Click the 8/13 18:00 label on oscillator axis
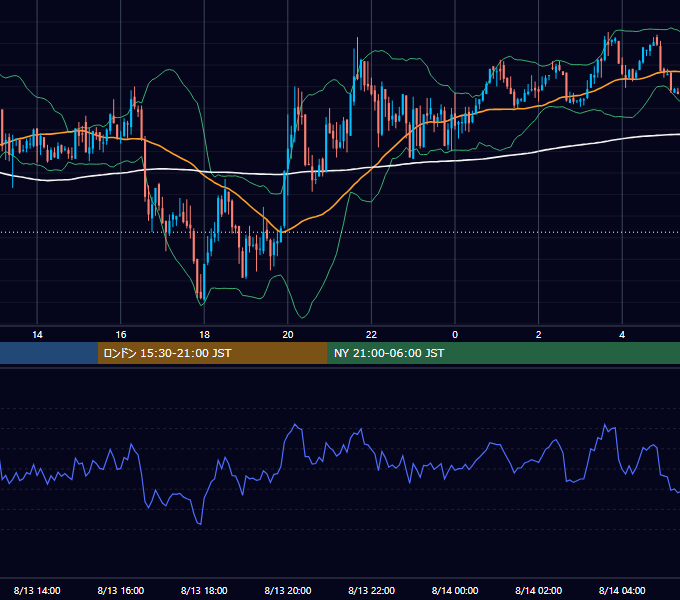Viewport: 680px width, 600px height. [x=204, y=590]
